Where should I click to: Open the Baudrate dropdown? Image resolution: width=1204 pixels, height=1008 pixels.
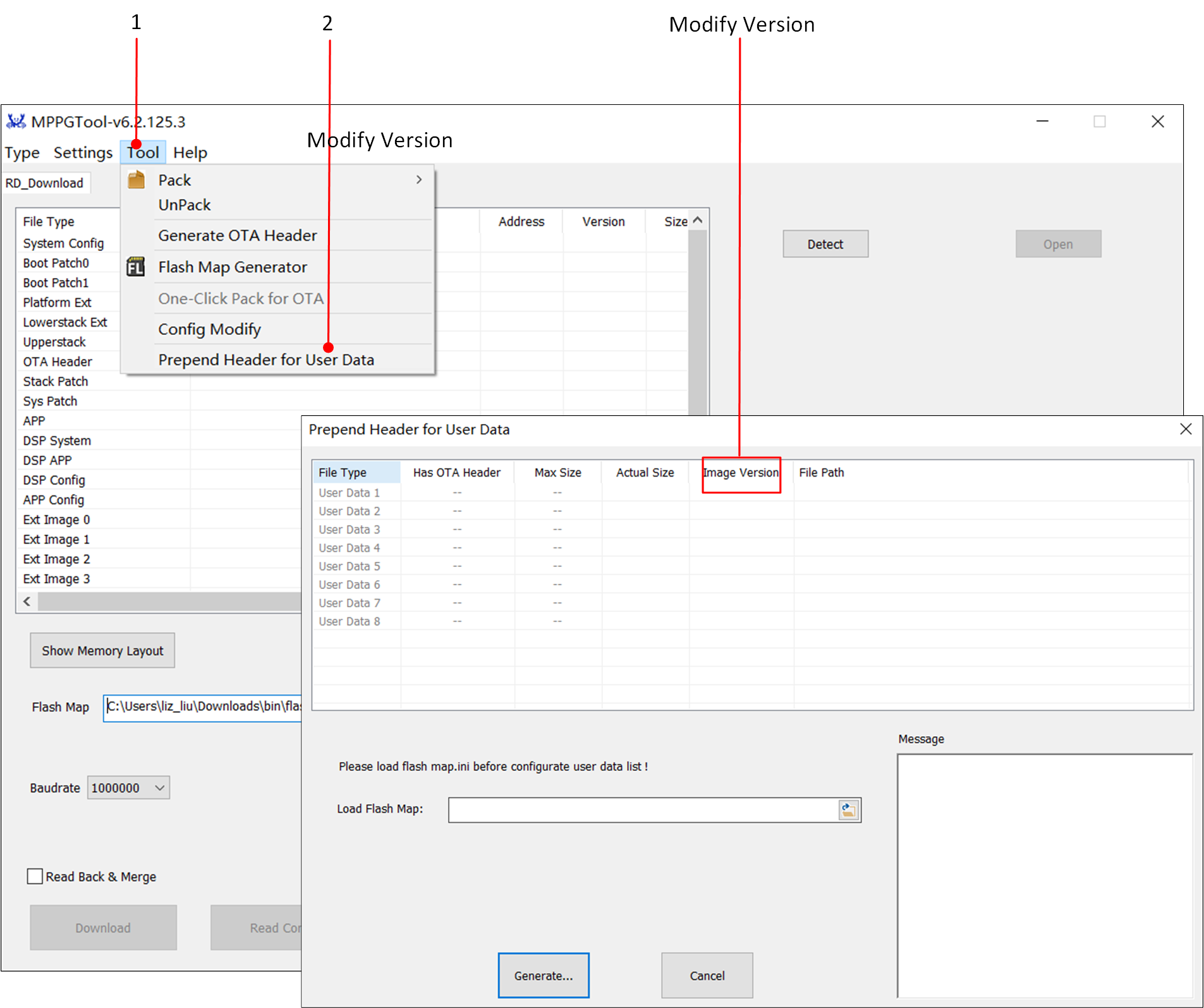pyautogui.click(x=159, y=787)
